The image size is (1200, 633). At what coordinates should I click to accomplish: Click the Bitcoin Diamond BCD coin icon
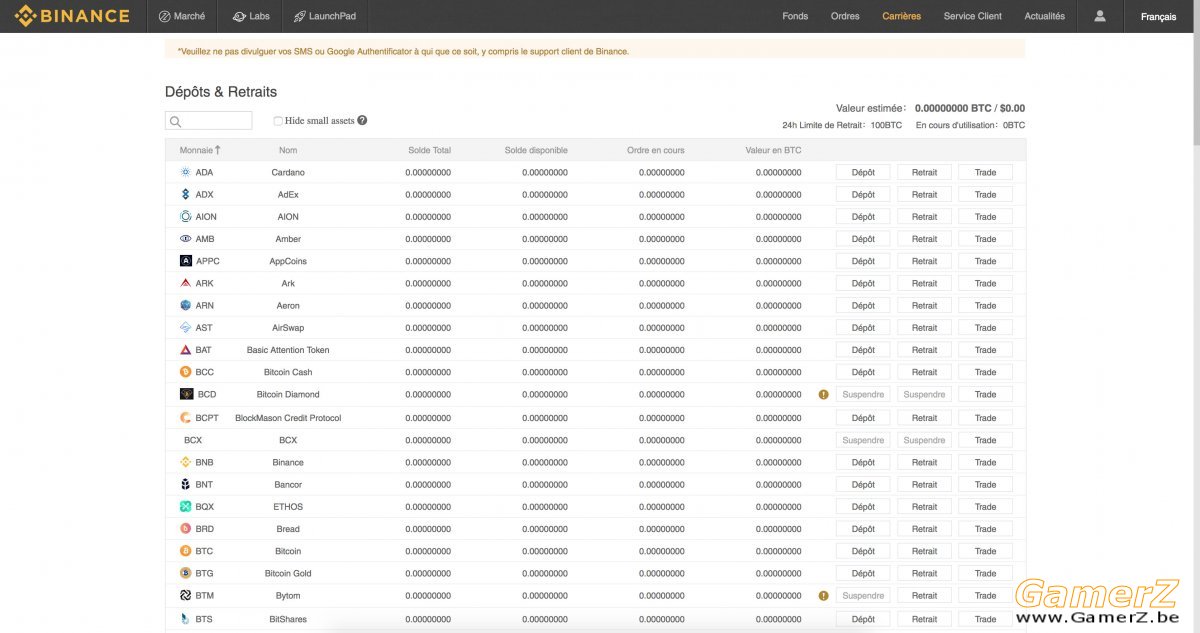point(186,394)
